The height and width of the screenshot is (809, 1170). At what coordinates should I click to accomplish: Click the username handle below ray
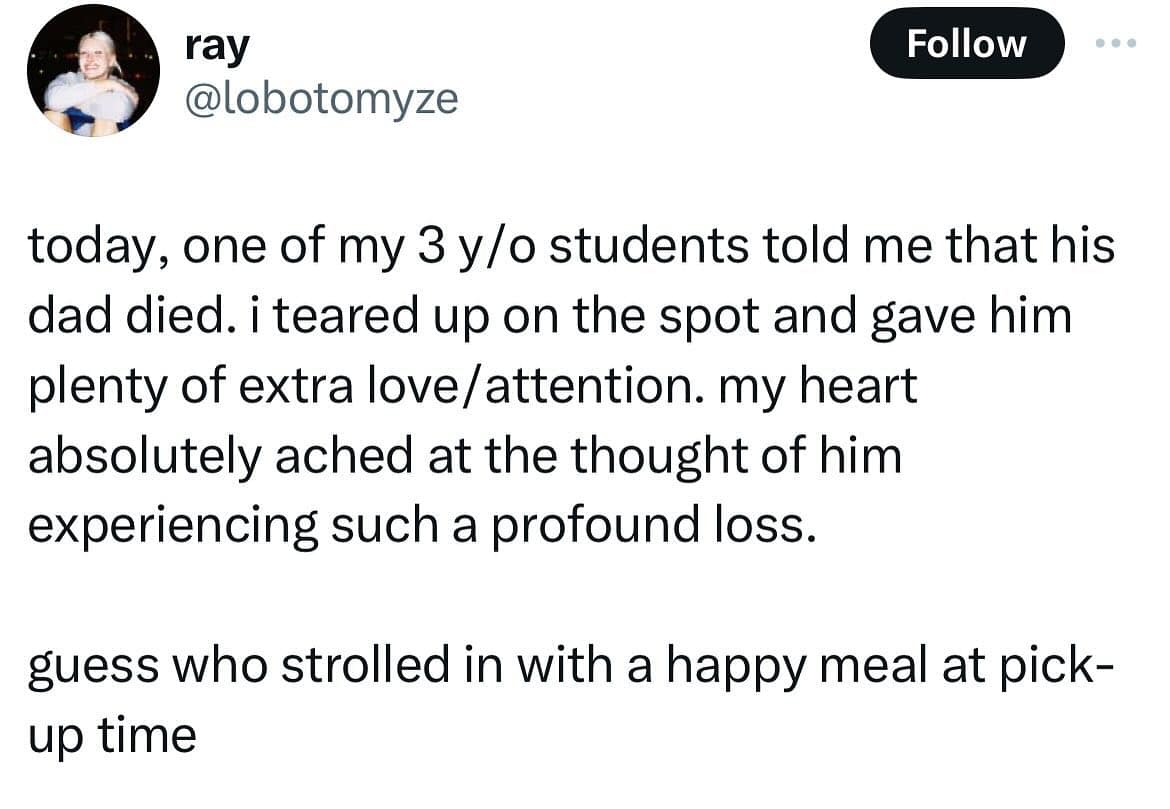click(320, 98)
